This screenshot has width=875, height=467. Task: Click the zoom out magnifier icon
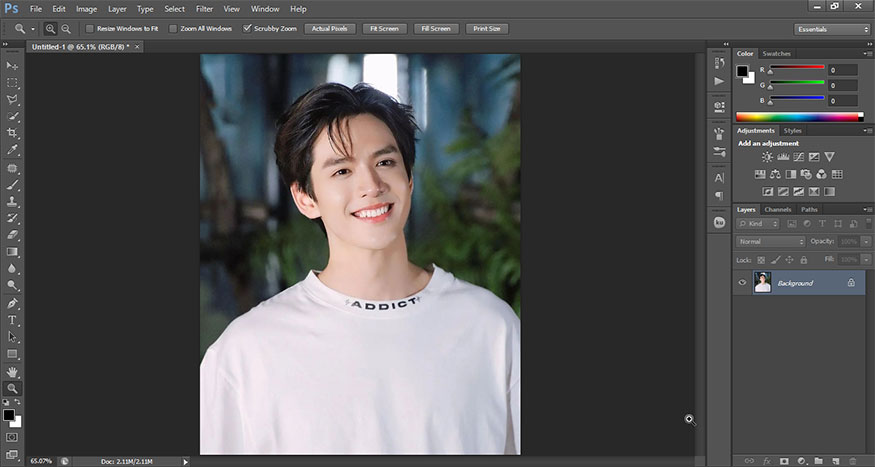pos(66,29)
